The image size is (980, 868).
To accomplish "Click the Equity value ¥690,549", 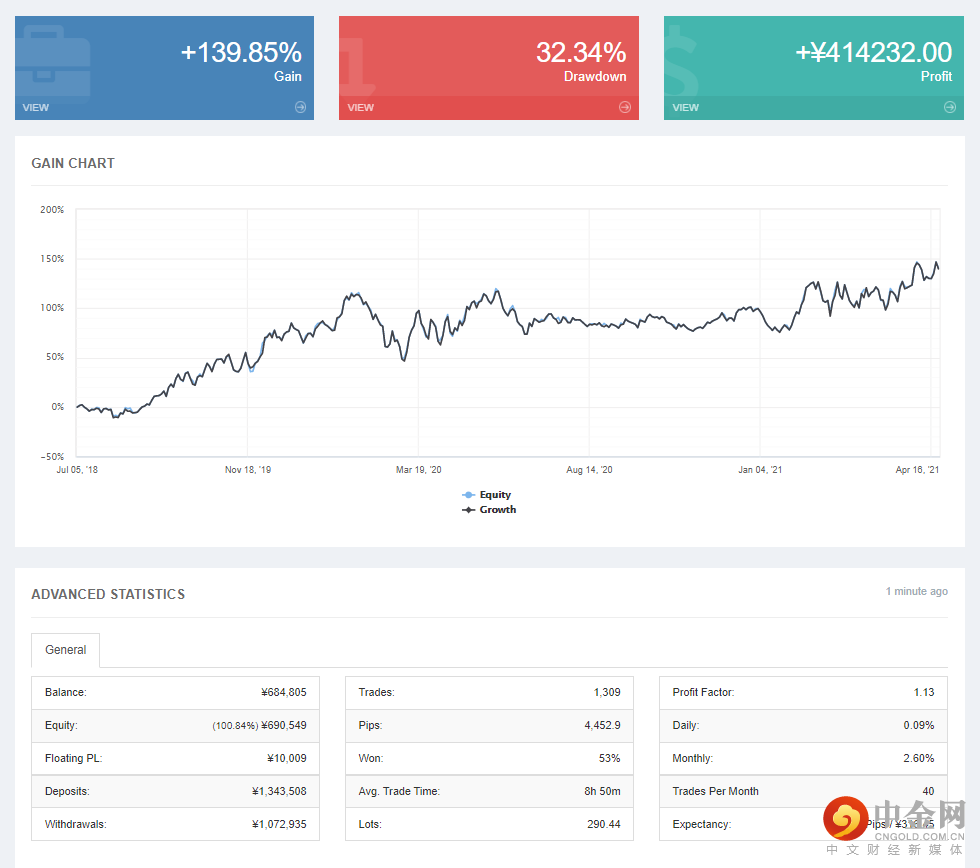I will coord(284,726).
